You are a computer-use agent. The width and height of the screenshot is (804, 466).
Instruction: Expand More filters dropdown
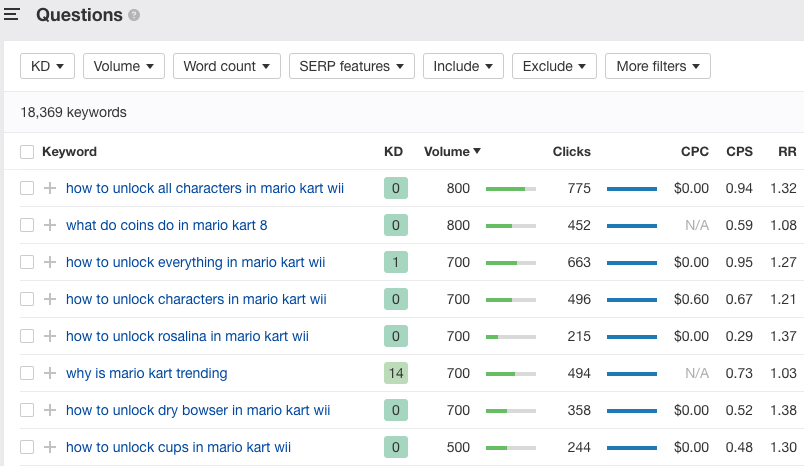coord(658,66)
